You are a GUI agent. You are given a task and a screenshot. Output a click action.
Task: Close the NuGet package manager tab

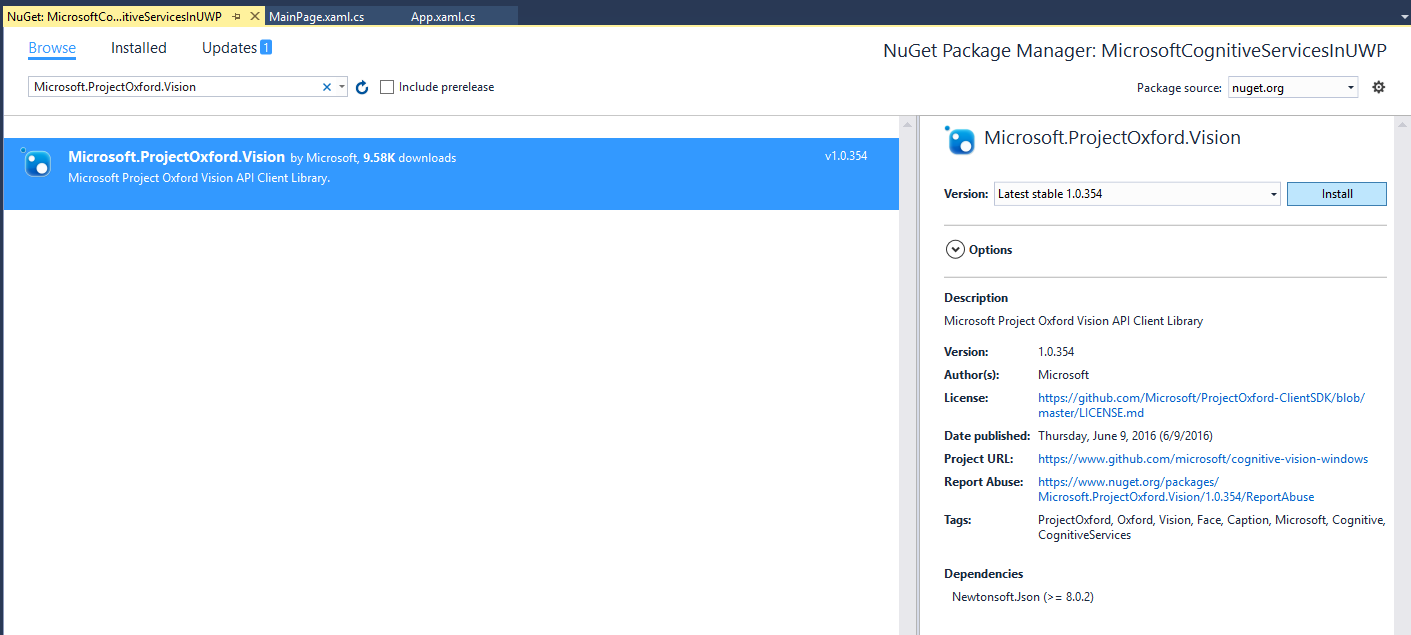click(254, 17)
